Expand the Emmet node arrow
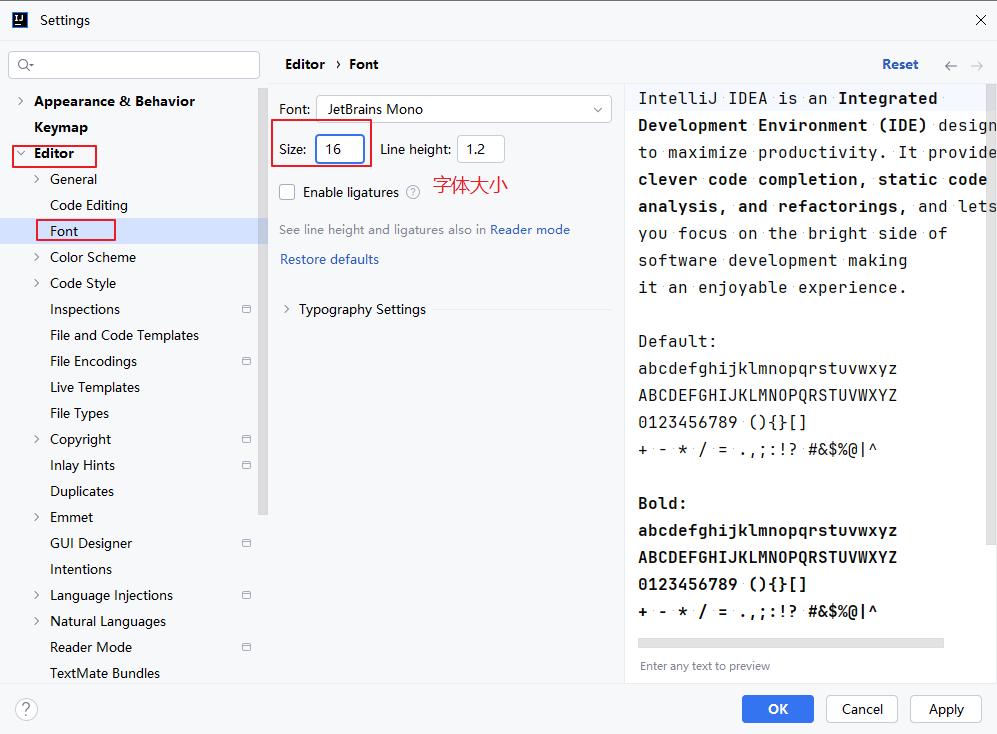The image size is (997, 734). (37, 517)
